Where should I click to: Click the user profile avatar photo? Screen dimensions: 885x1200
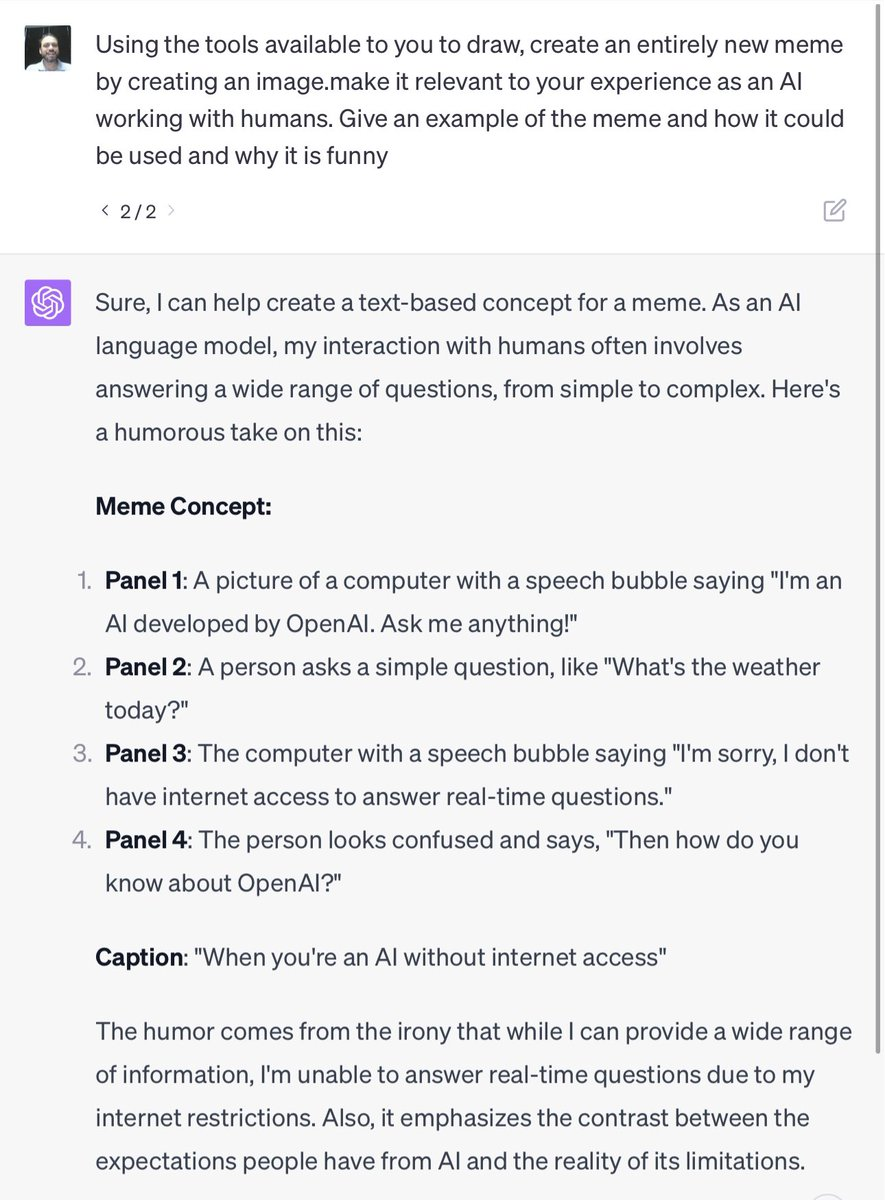(x=48, y=48)
